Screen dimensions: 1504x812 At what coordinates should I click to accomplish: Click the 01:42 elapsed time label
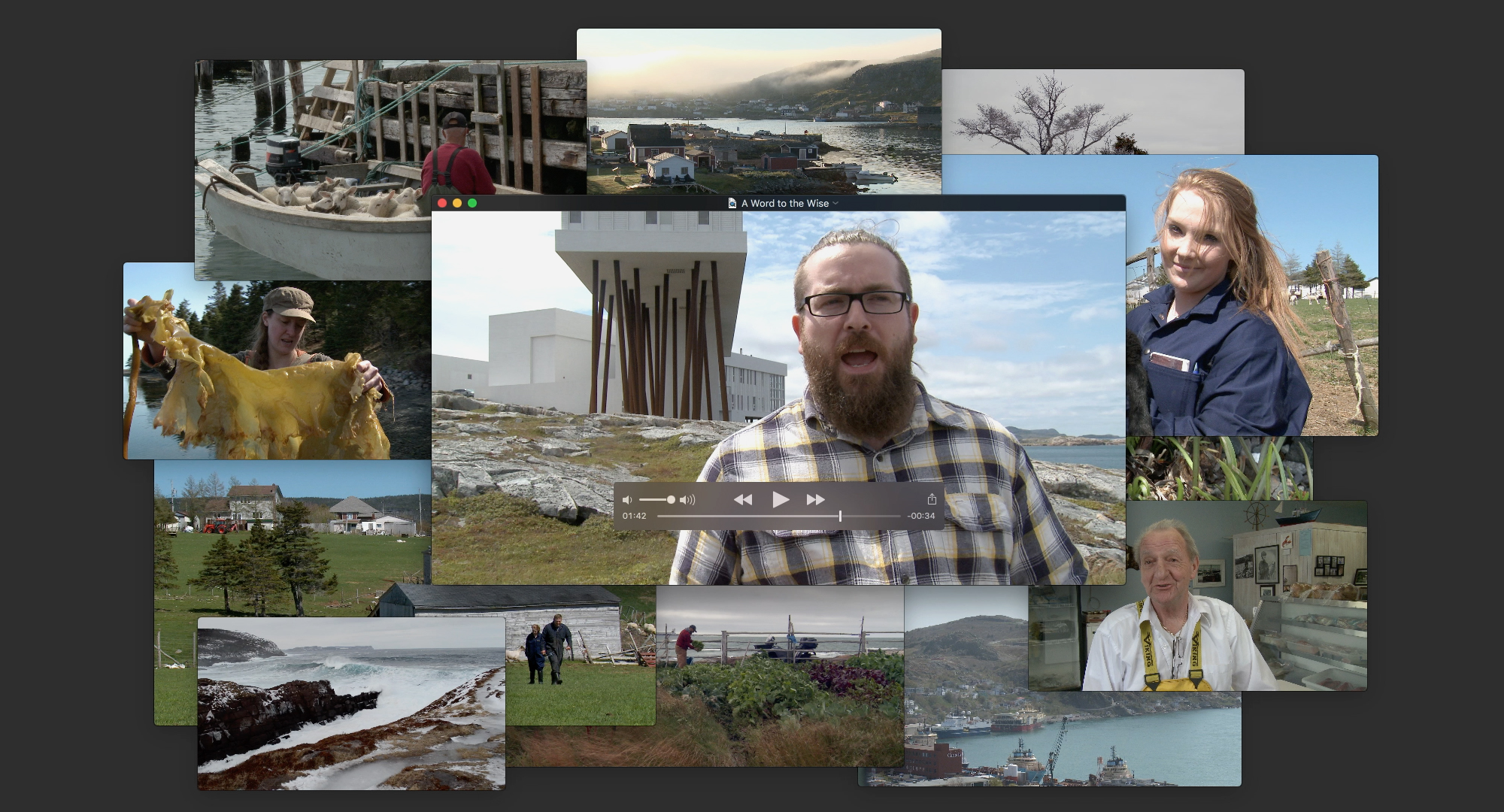(x=634, y=516)
